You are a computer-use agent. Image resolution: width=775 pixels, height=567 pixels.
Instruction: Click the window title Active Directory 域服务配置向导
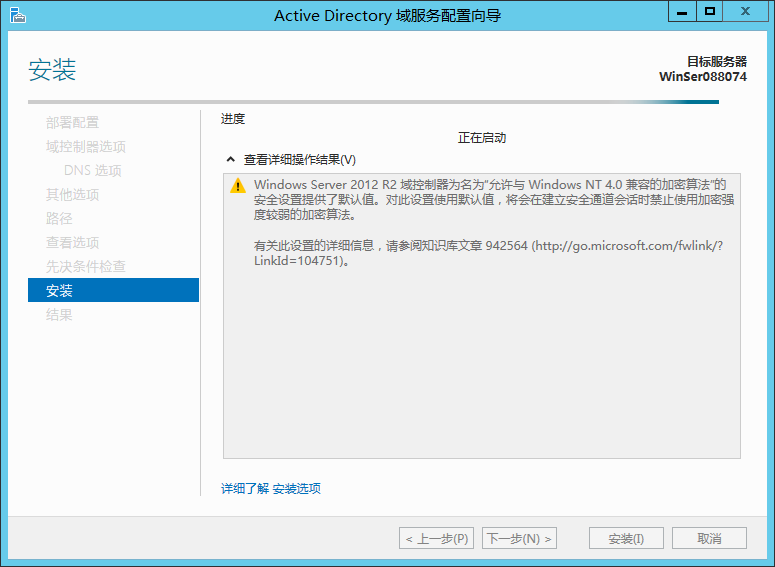tap(388, 16)
